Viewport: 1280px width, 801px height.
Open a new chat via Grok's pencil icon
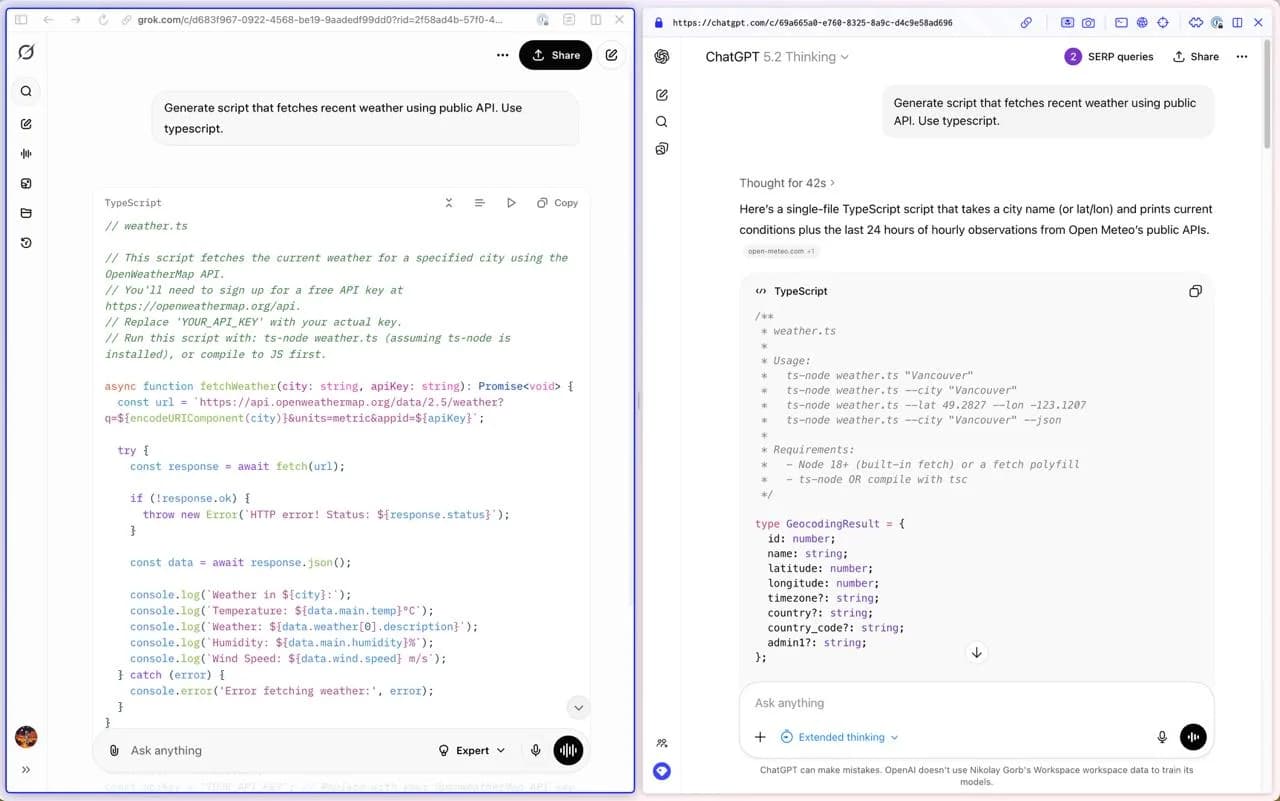pyautogui.click(x=25, y=122)
